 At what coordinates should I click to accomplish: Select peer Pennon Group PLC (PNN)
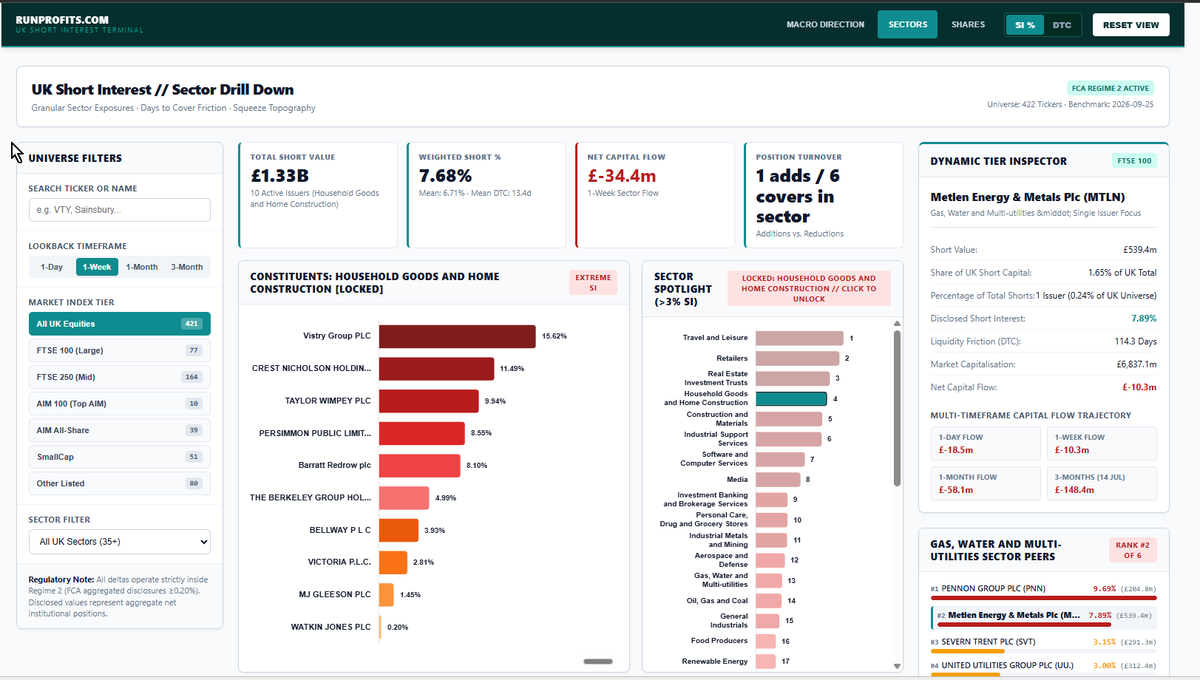[1043, 590]
